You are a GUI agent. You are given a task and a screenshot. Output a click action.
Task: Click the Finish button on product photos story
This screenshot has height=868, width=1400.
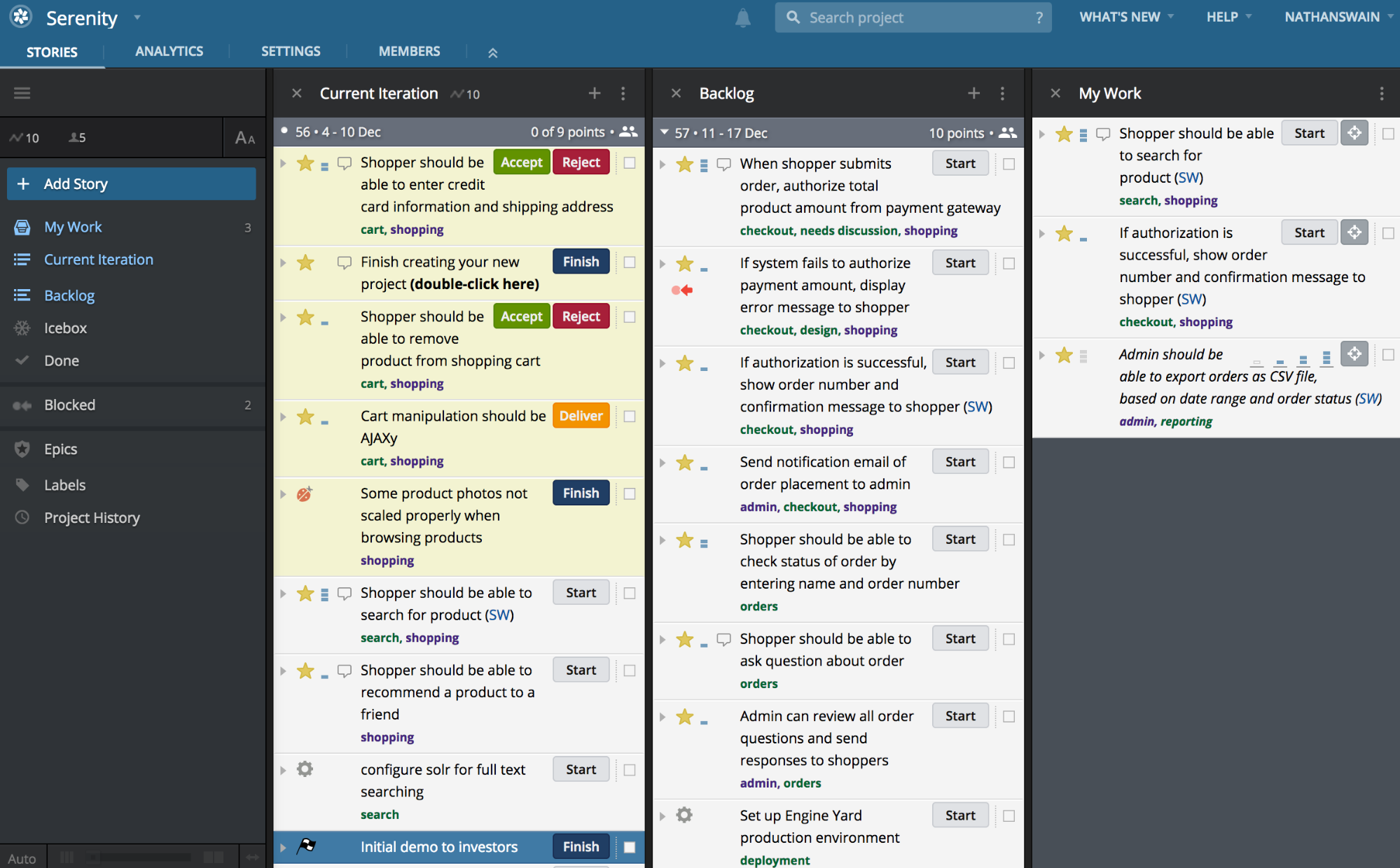580,492
